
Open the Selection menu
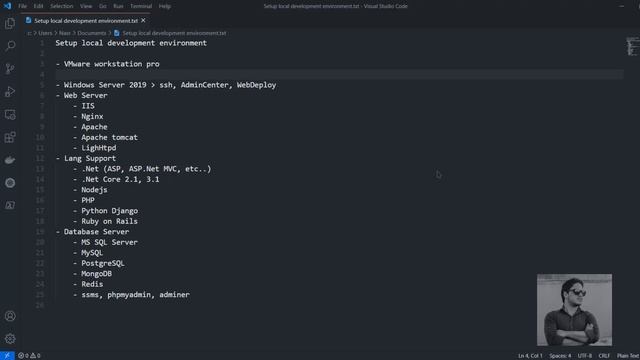[62, 6]
